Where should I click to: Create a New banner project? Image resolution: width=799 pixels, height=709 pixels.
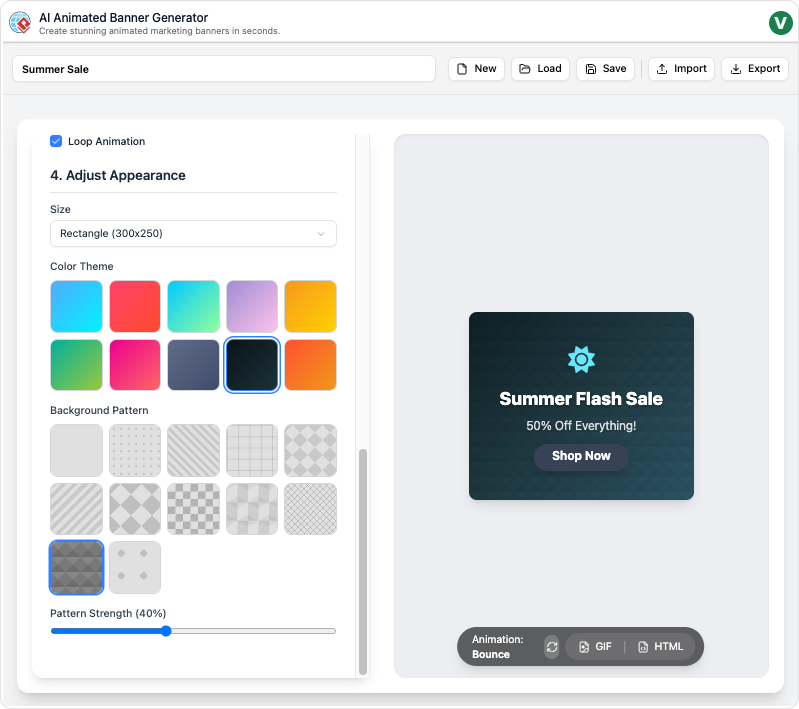pos(476,69)
